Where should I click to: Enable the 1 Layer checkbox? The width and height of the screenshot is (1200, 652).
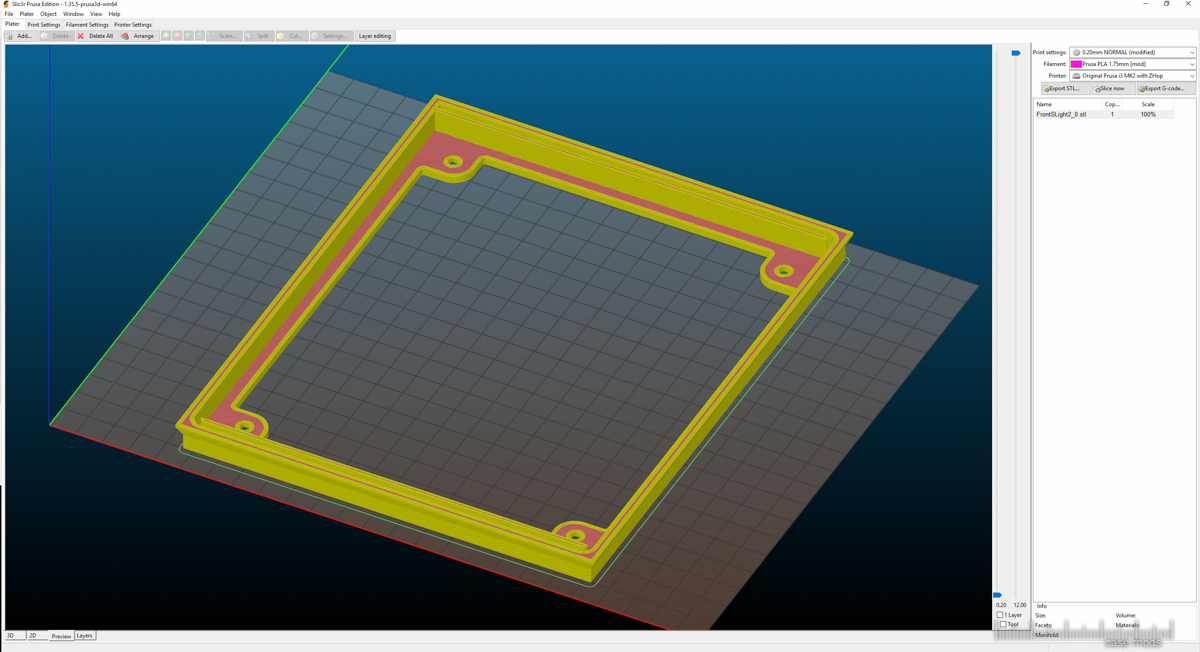click(x=1001, y=615)
